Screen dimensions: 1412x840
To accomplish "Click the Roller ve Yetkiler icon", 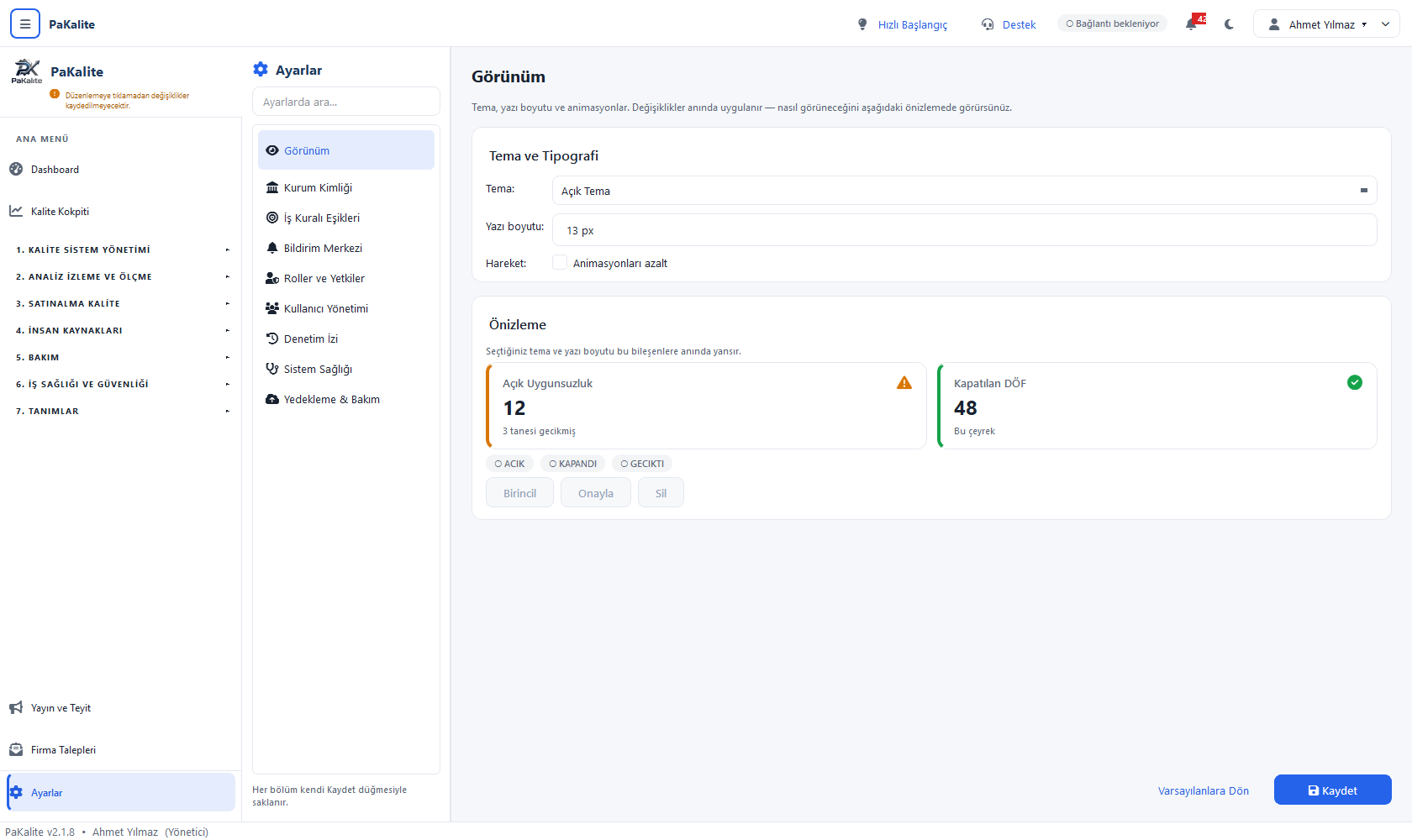I will pyautogui.click(x=272, y=278).
